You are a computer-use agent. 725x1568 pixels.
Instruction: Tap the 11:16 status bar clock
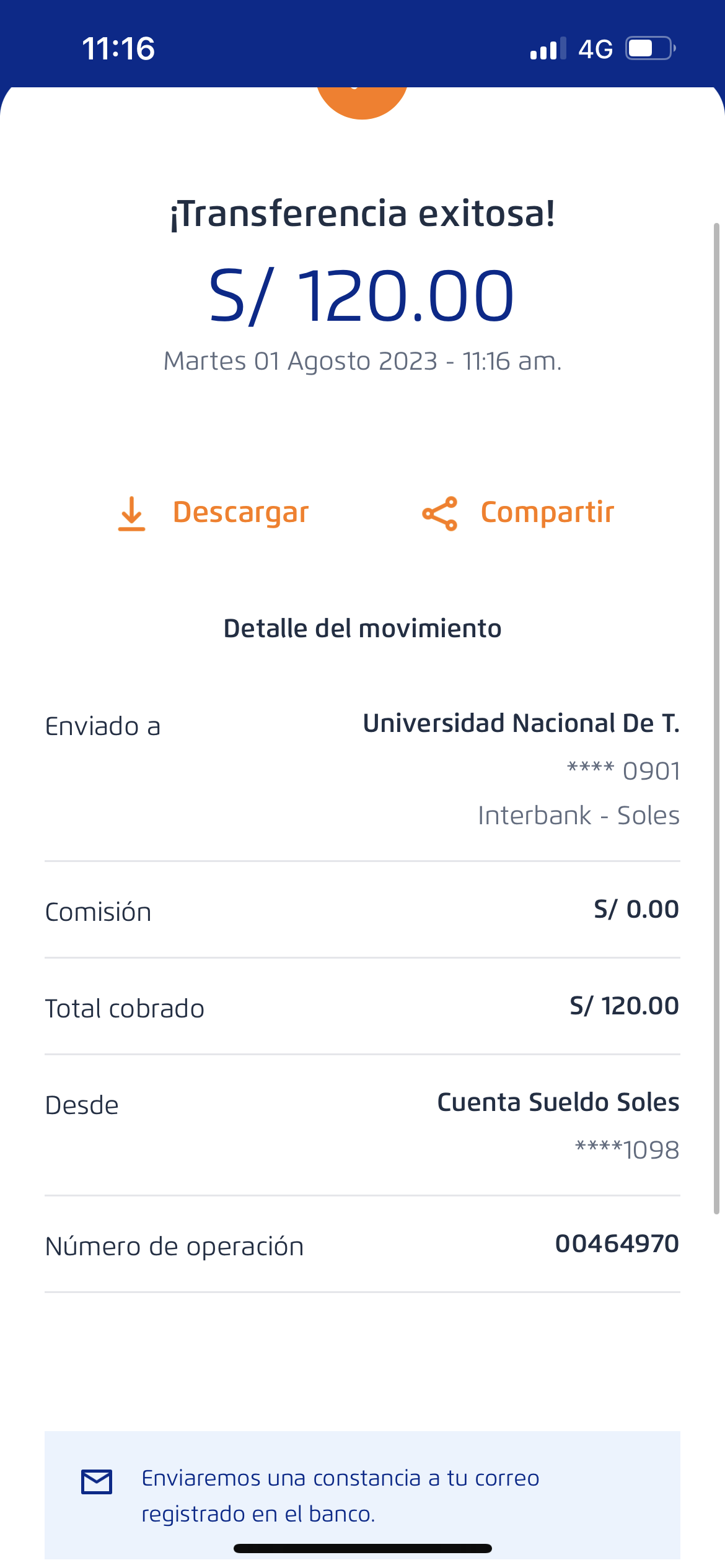(118, 49)
